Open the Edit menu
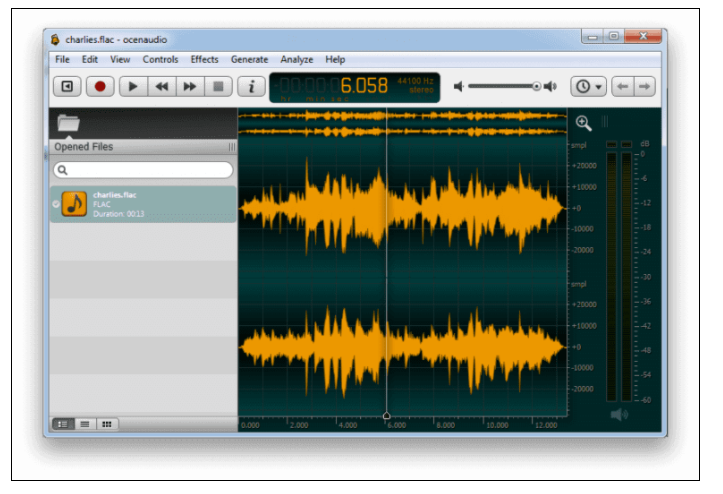 pyautogui.click(x=90, y=60)
